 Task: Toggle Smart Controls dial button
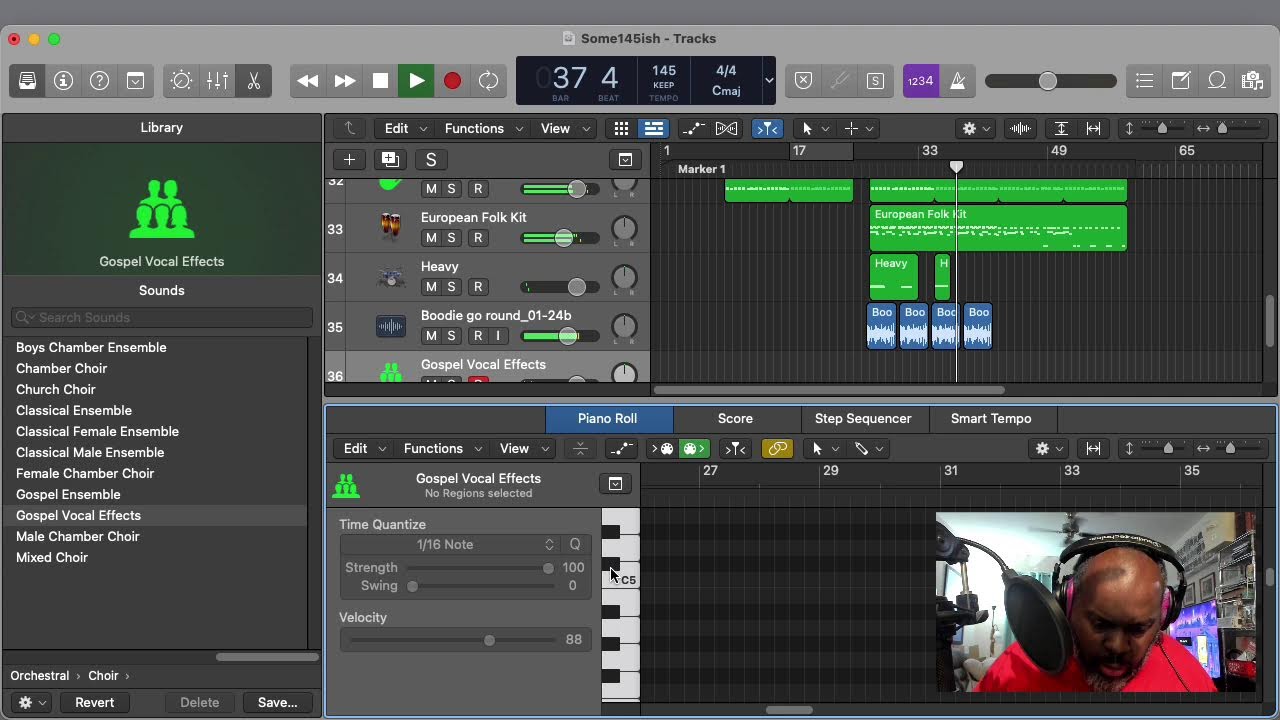tap(181, 81)
